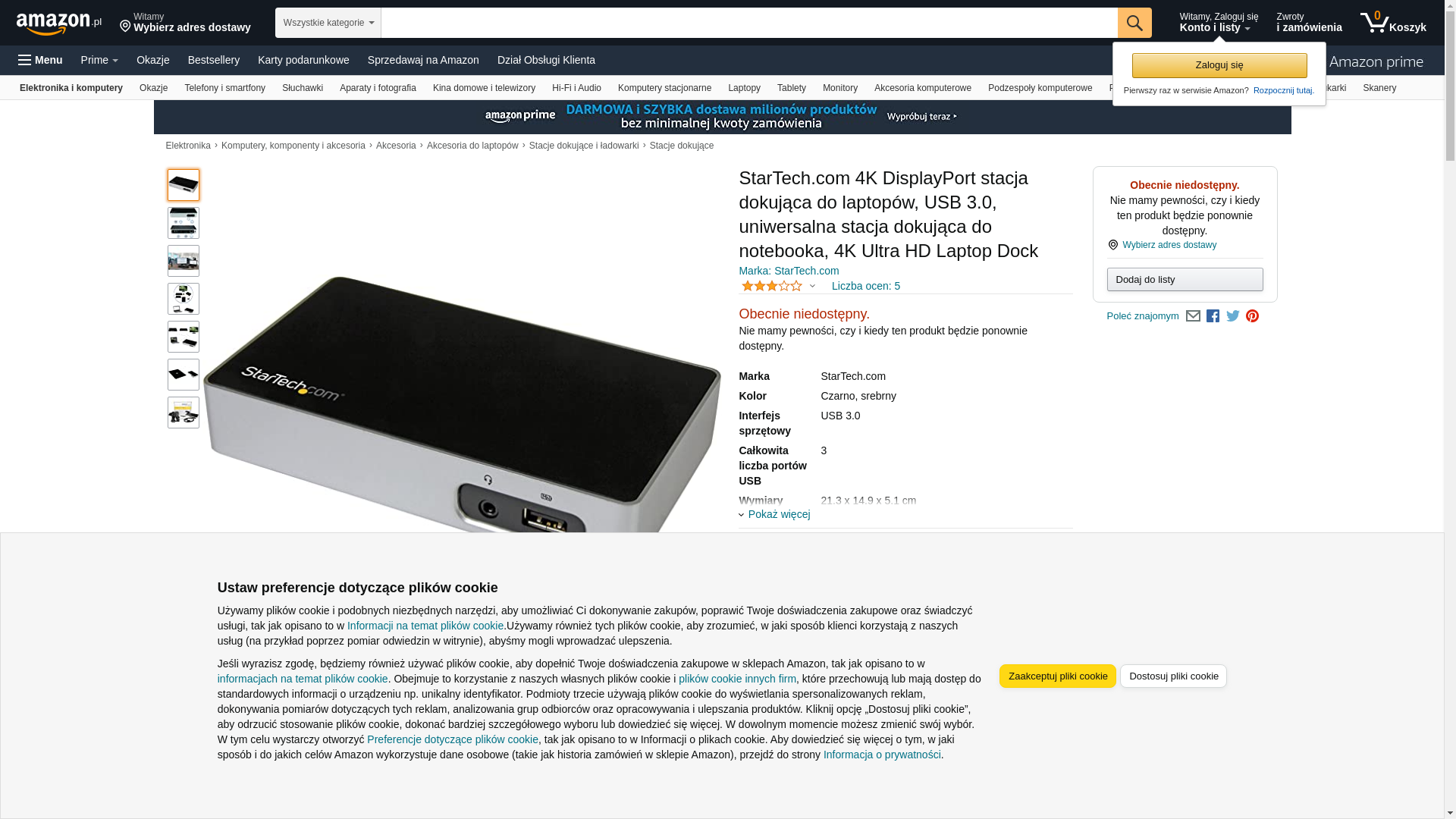The height and width of the screenshot is (819, 1456).
Task: Share product via Twitter icon
Action: pyautogui.click(x=1232, y=316)
